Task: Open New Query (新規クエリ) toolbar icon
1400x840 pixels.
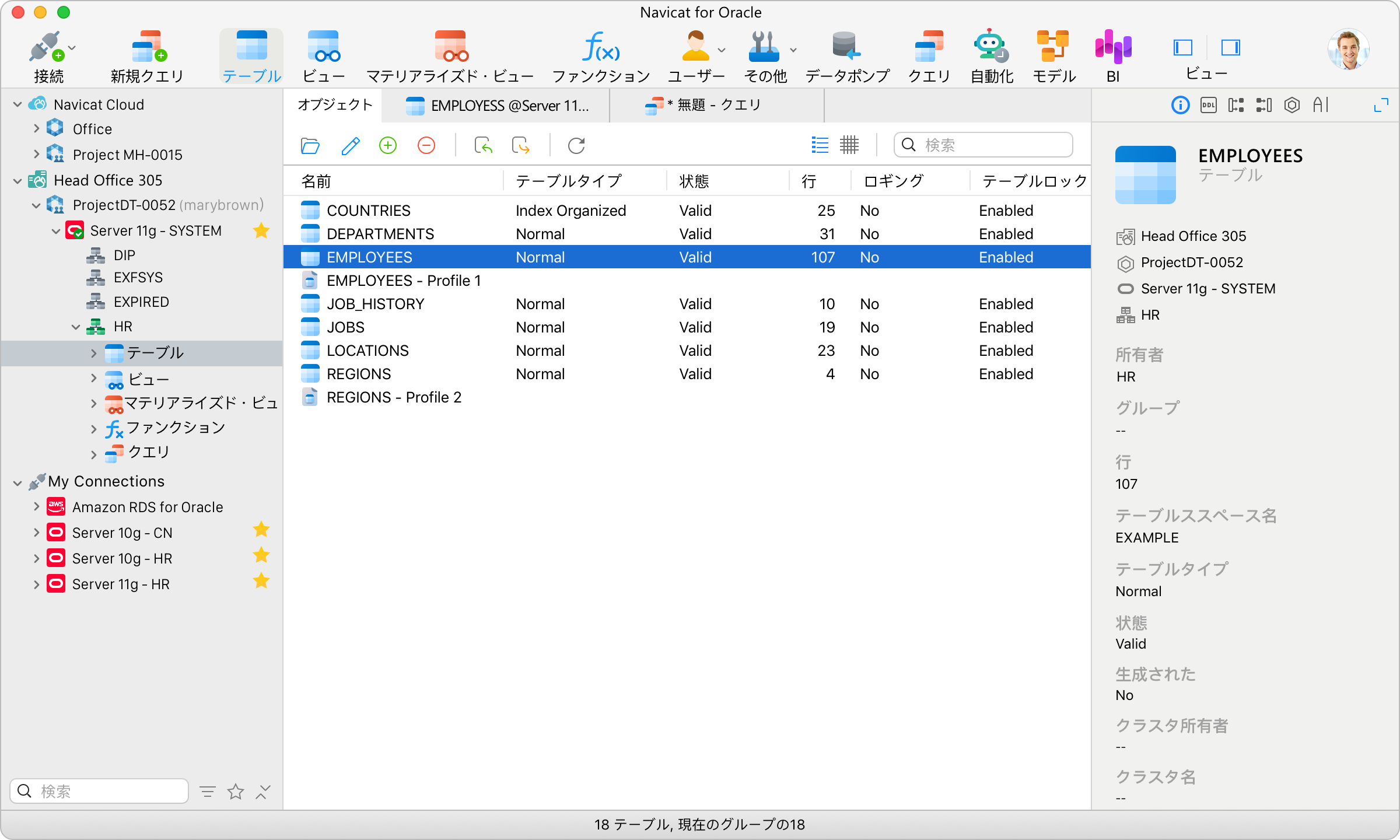Action: (x=148, y=47)
